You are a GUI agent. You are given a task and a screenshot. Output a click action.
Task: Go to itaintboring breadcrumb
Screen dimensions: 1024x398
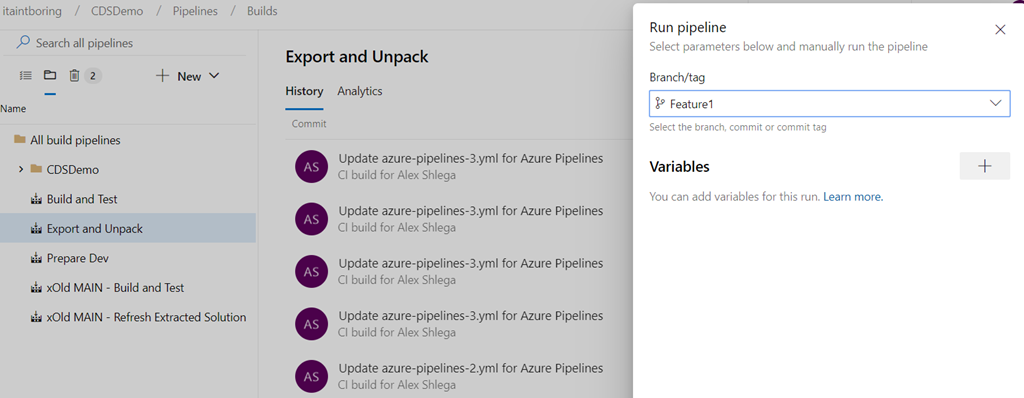click(x=32, y=11)
